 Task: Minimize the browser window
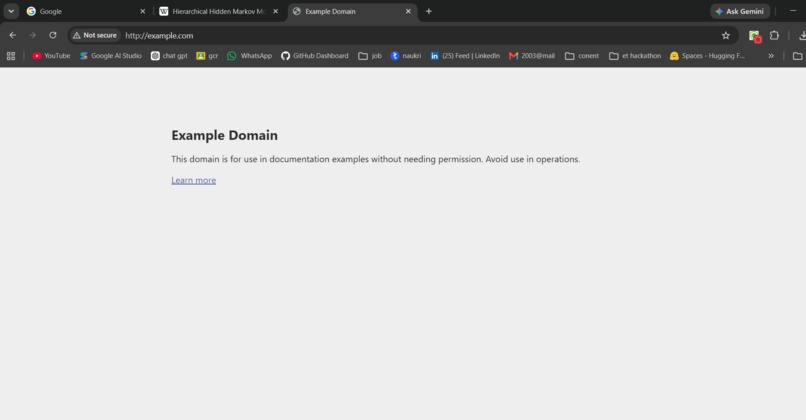point(793,11)
